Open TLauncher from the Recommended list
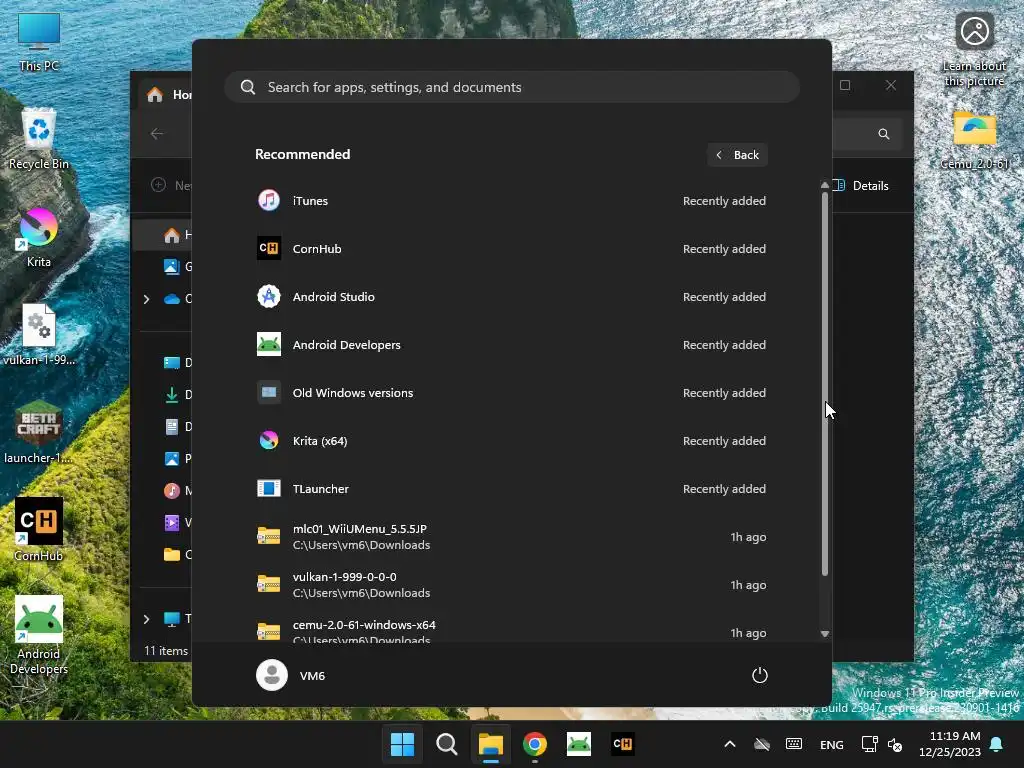Screen dimensions: 1024x768 point(511,488)
